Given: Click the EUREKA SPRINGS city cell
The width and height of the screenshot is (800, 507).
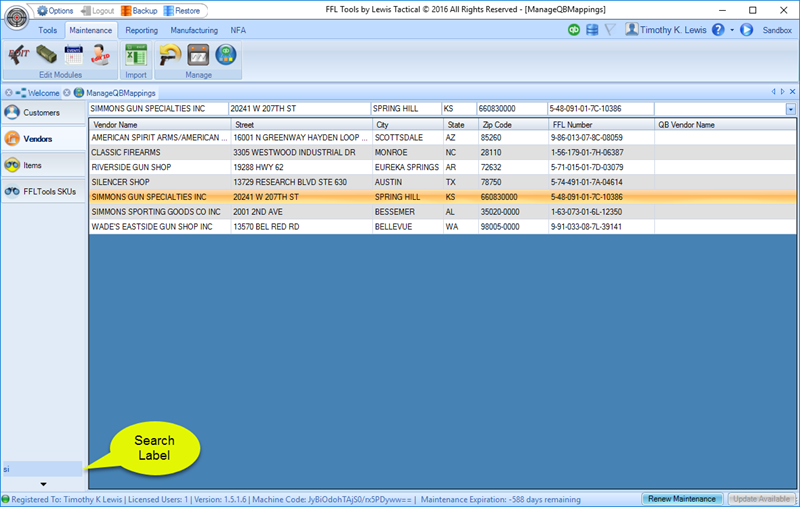Looking at the screenshot, I should (407, 167).
